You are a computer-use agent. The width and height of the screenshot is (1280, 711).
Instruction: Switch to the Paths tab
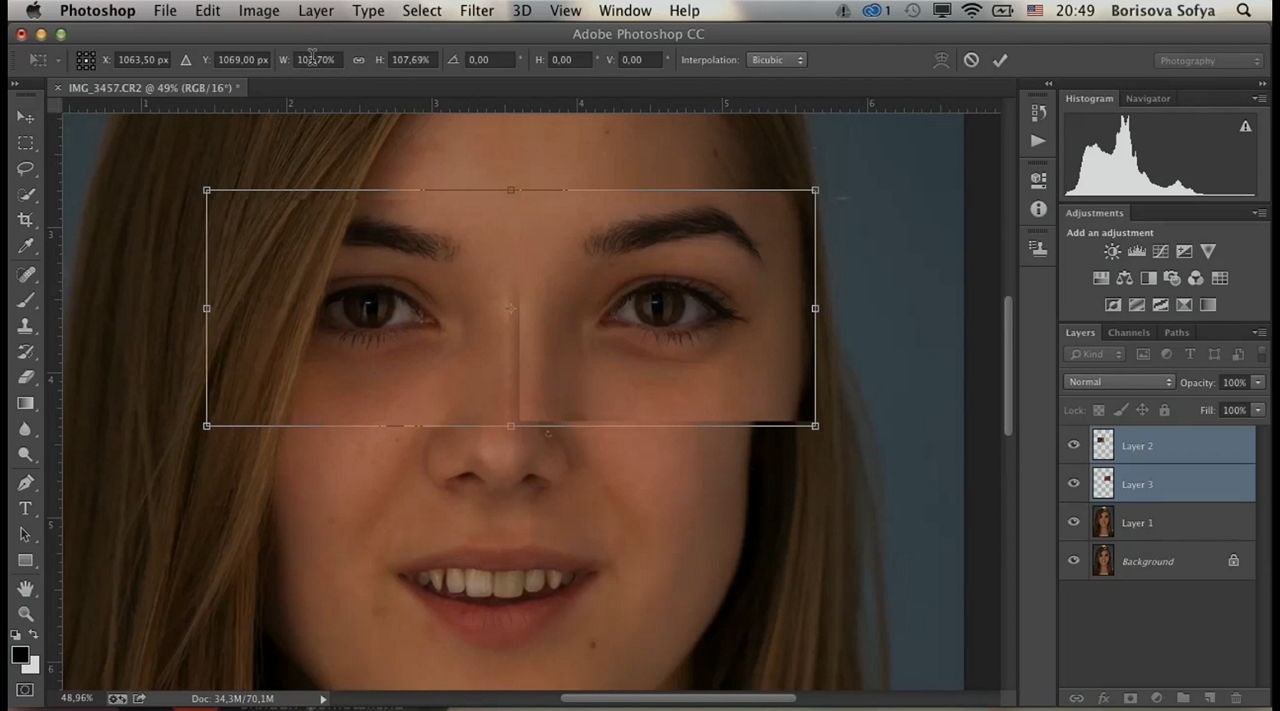[1177, 332]
